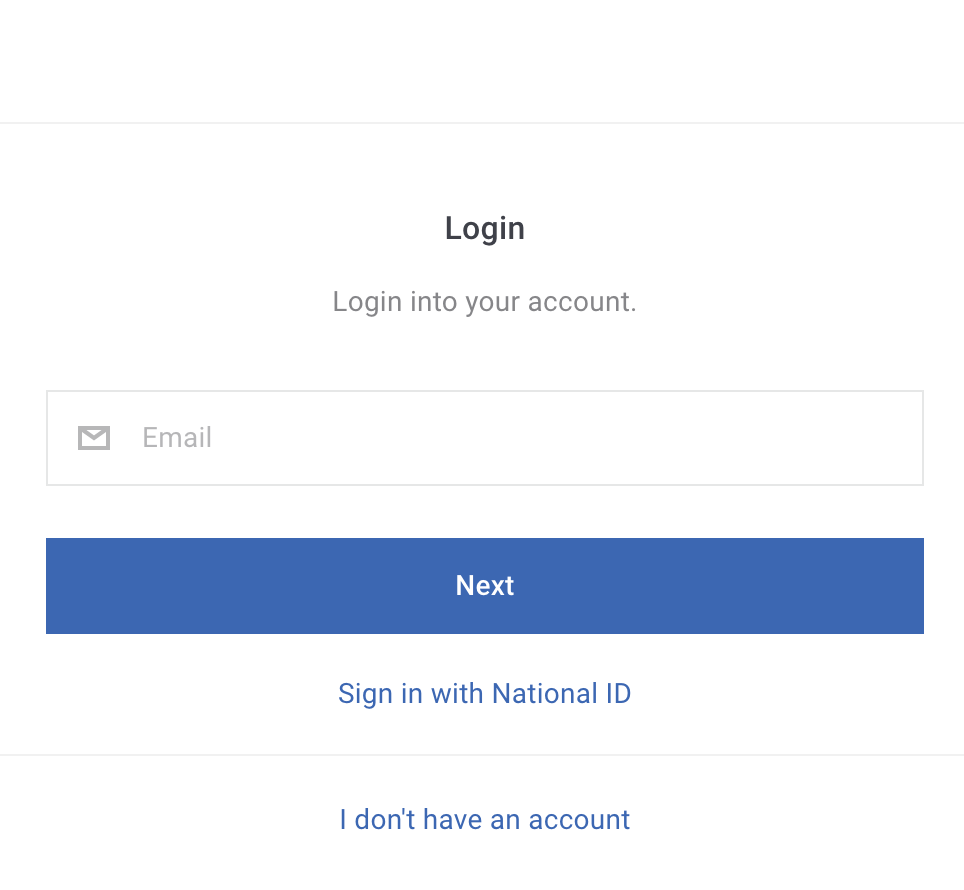
Task: Click the right edge of Next button
Action: coord(909,586)
